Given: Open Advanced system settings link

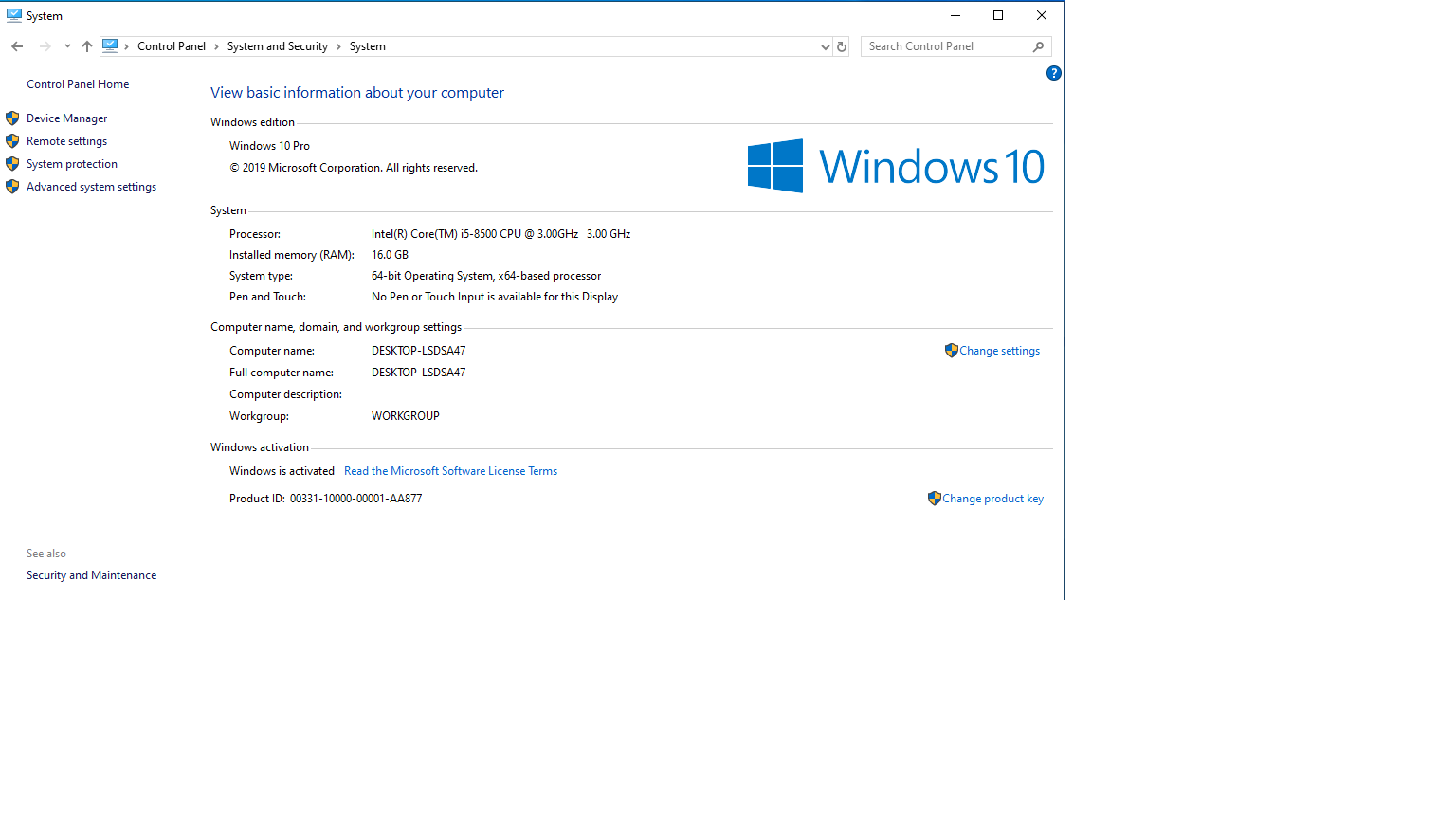Looking at the screenshot, I should coord(92,187).
